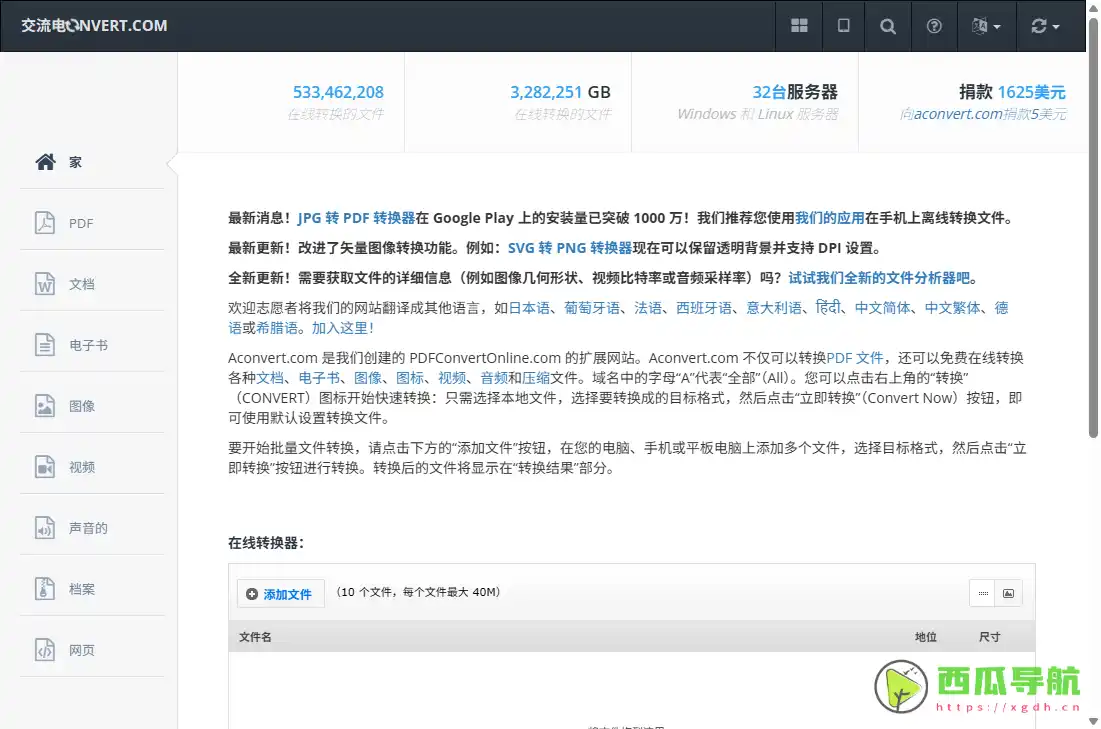This screenshot has height=729, width=1101.
Task: Open the 我们的应用 link
Action: click(x=829, y=218)
